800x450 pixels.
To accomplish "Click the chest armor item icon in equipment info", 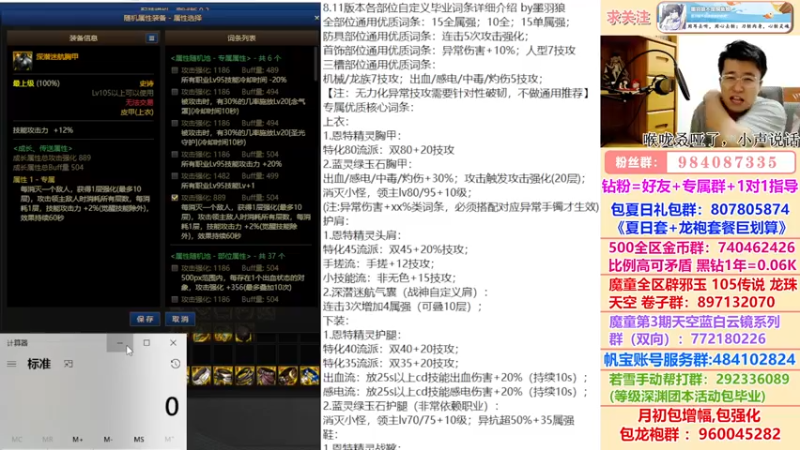I will [x=22, y=61].
